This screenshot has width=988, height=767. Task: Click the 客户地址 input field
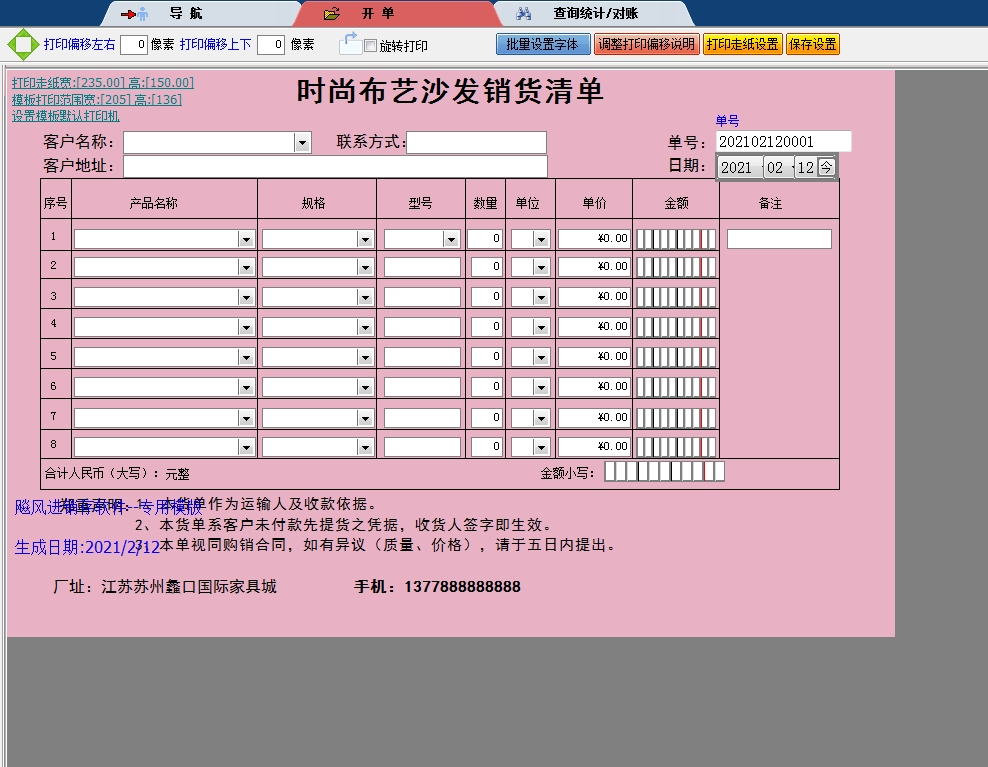(335, 166)
